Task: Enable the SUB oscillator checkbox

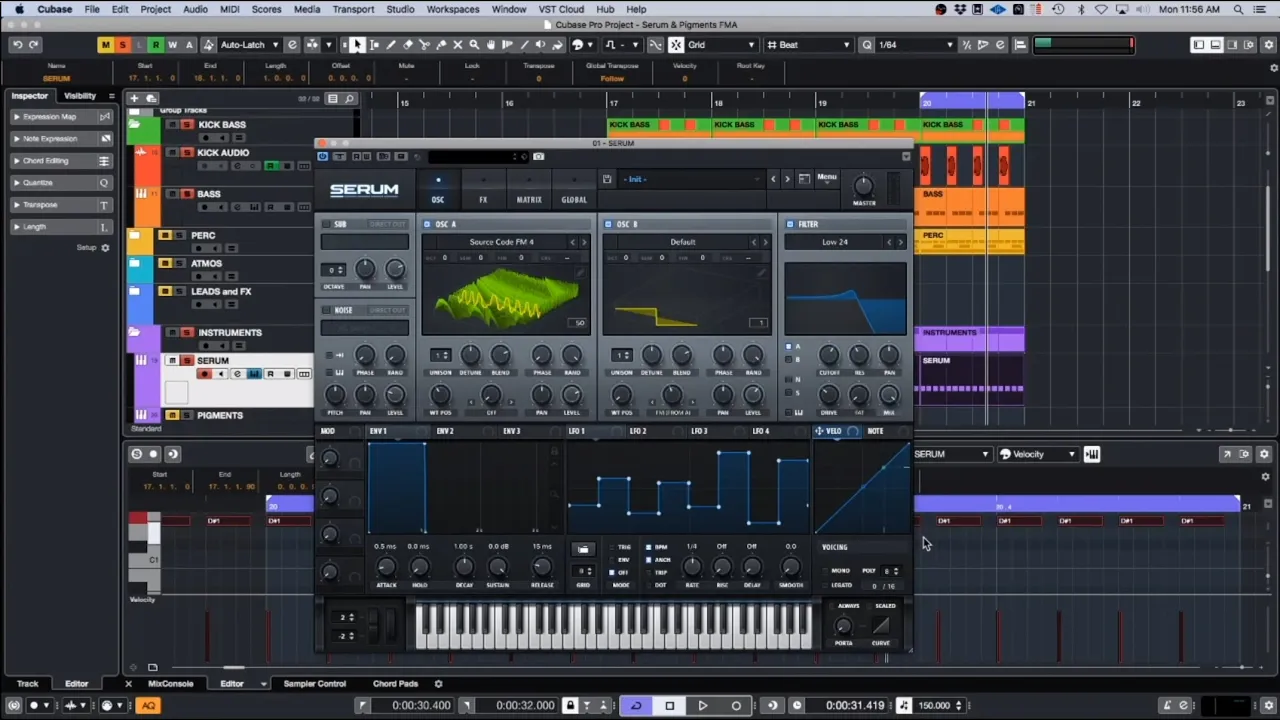Action: tap(326, 224)
